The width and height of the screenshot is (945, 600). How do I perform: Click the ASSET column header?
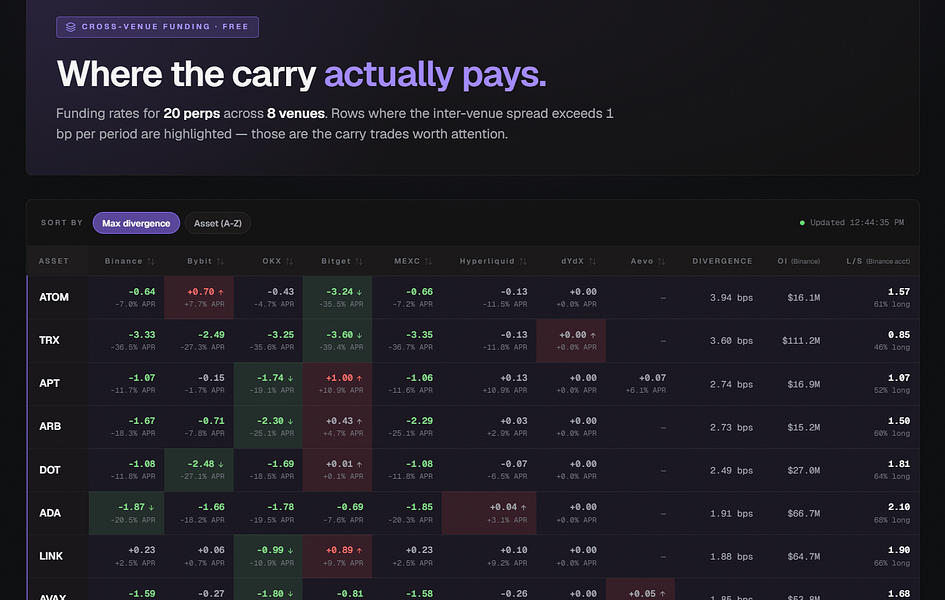54,261
